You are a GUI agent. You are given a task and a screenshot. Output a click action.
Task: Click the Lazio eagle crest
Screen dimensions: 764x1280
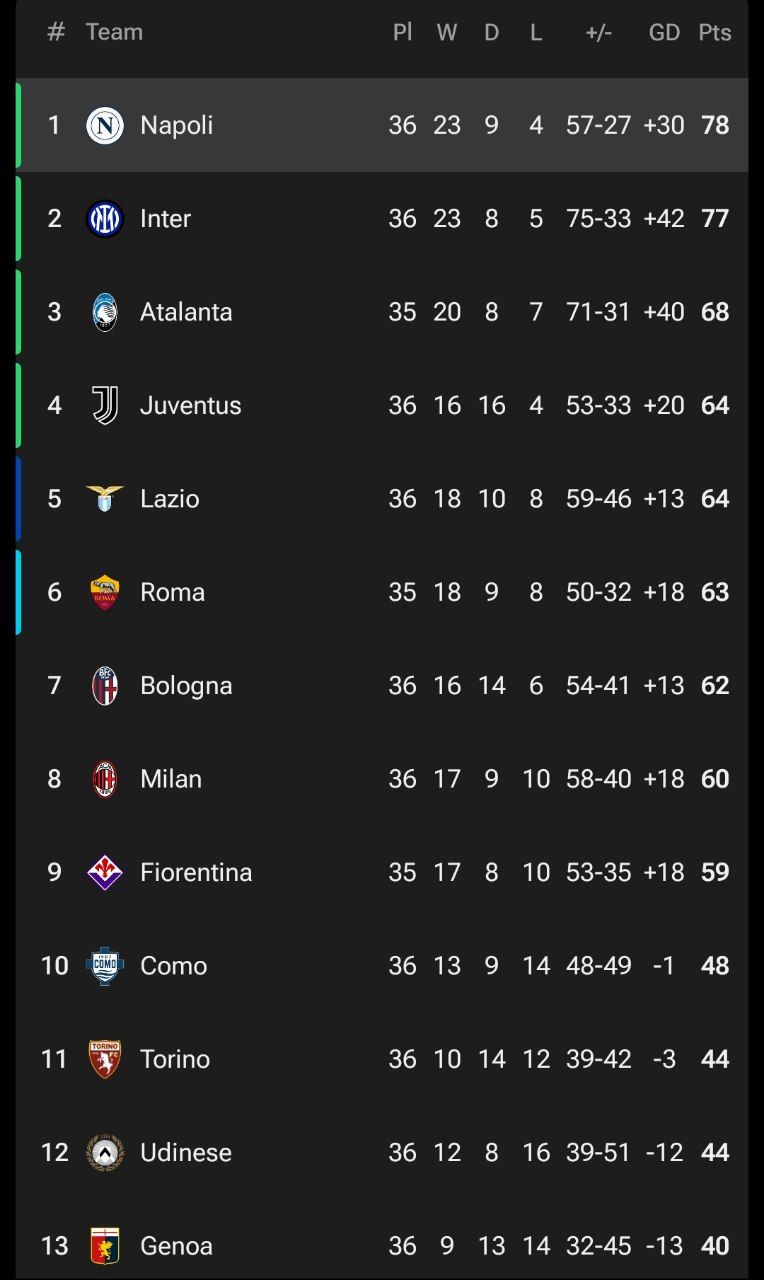(x=105, y=498)
